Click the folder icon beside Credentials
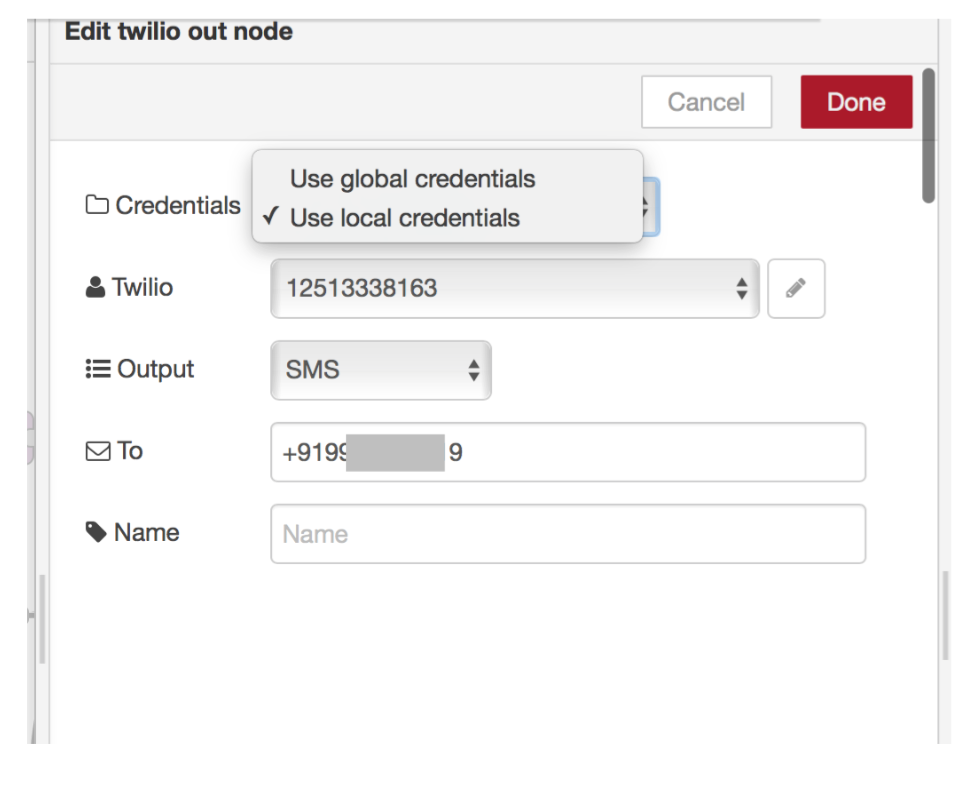The width and height of the screenshot is (972, 798). coord(98,205)
